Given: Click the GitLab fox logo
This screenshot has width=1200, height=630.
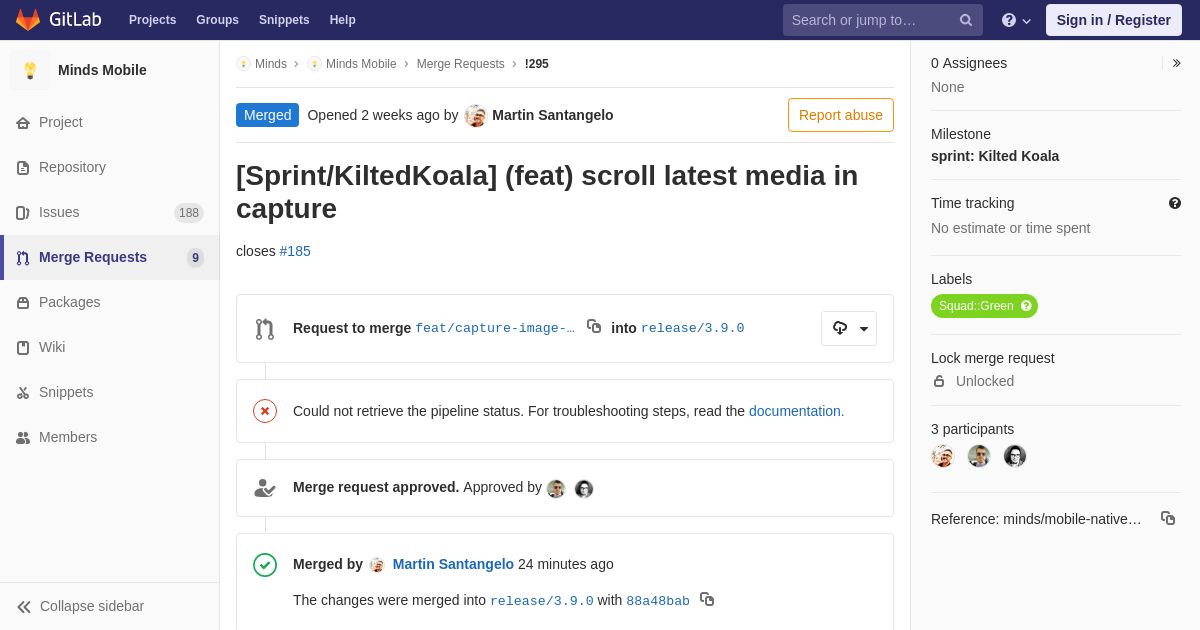Looking at the screenshot, I should tap(28, 20).
